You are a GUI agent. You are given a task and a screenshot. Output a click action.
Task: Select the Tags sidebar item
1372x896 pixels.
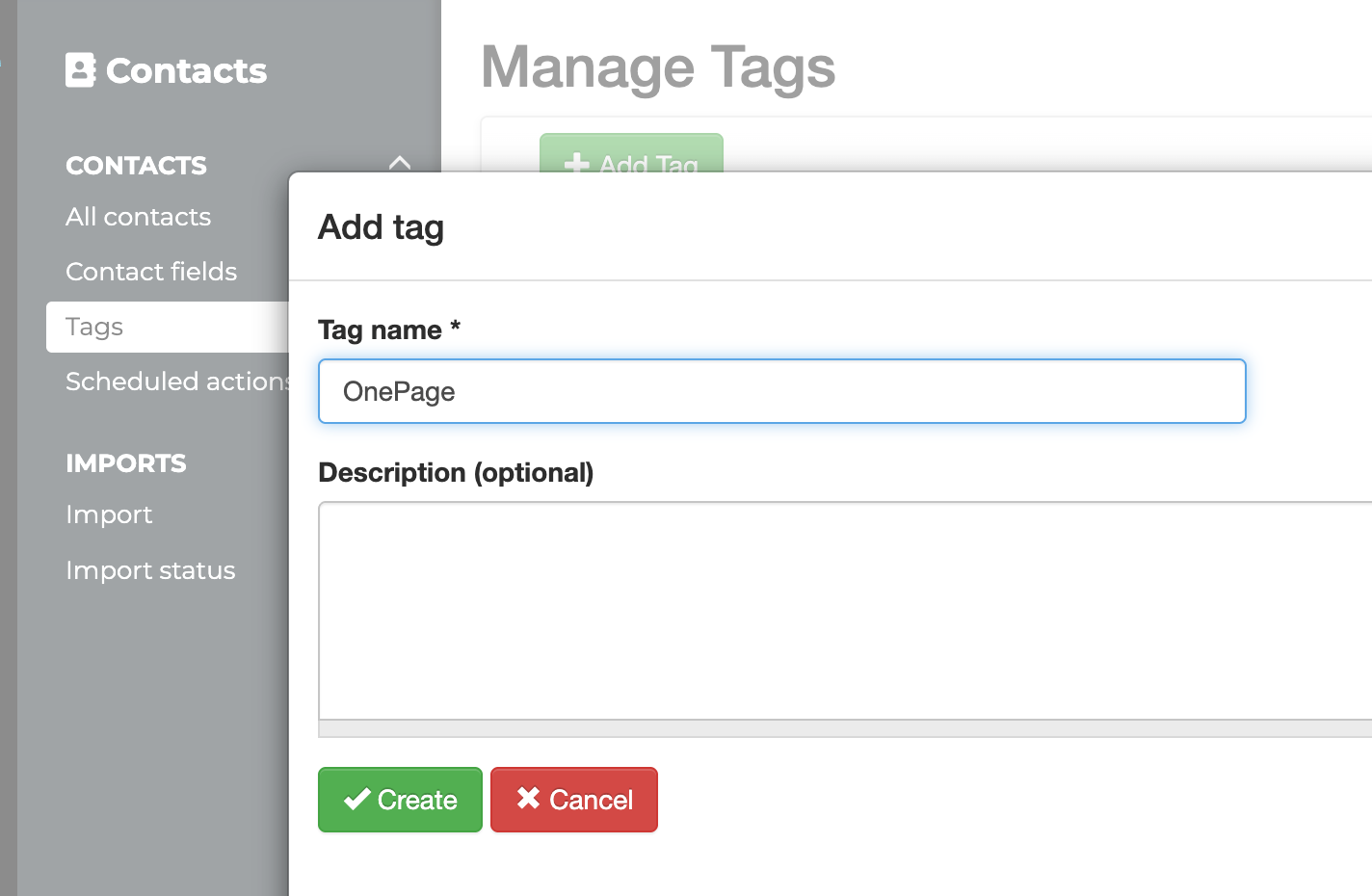pyautogui.click(x=94, y=327)
